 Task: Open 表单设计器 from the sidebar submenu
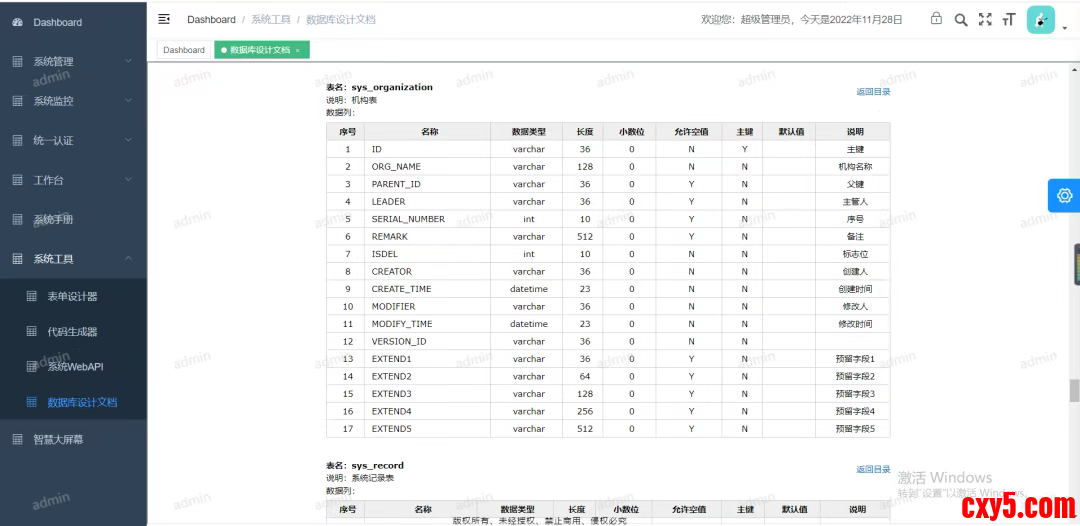click(73, 296)
